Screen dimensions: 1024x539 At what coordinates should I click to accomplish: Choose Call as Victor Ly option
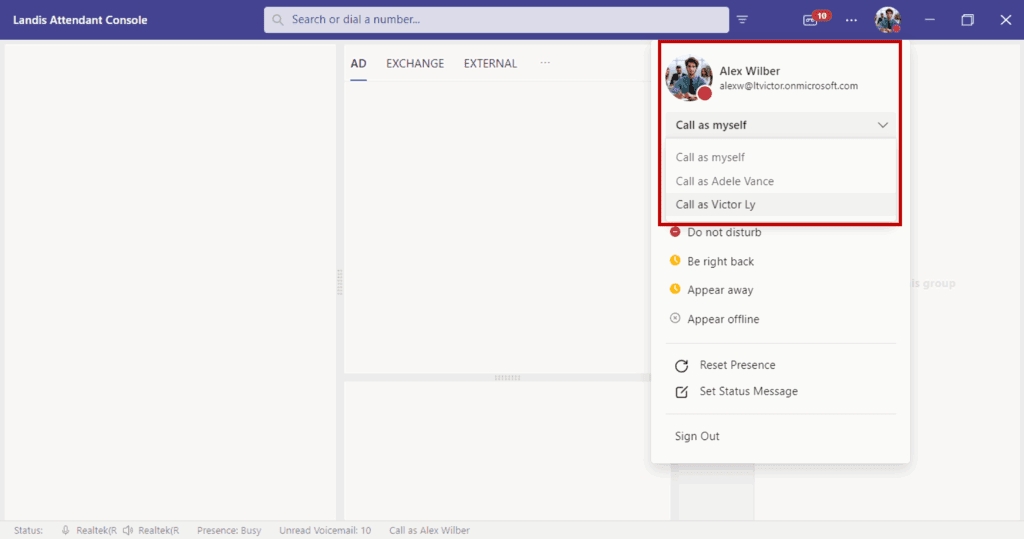tap(715, 205)
